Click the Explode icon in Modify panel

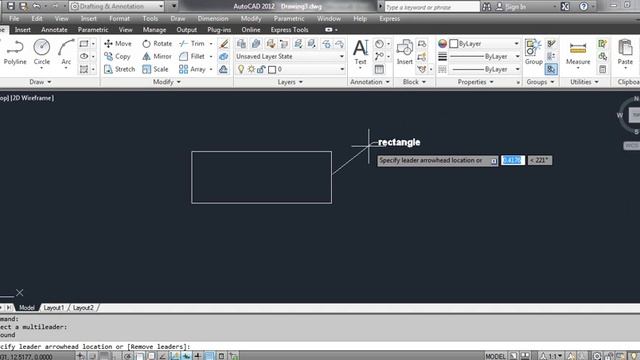[x=224, y=57]
